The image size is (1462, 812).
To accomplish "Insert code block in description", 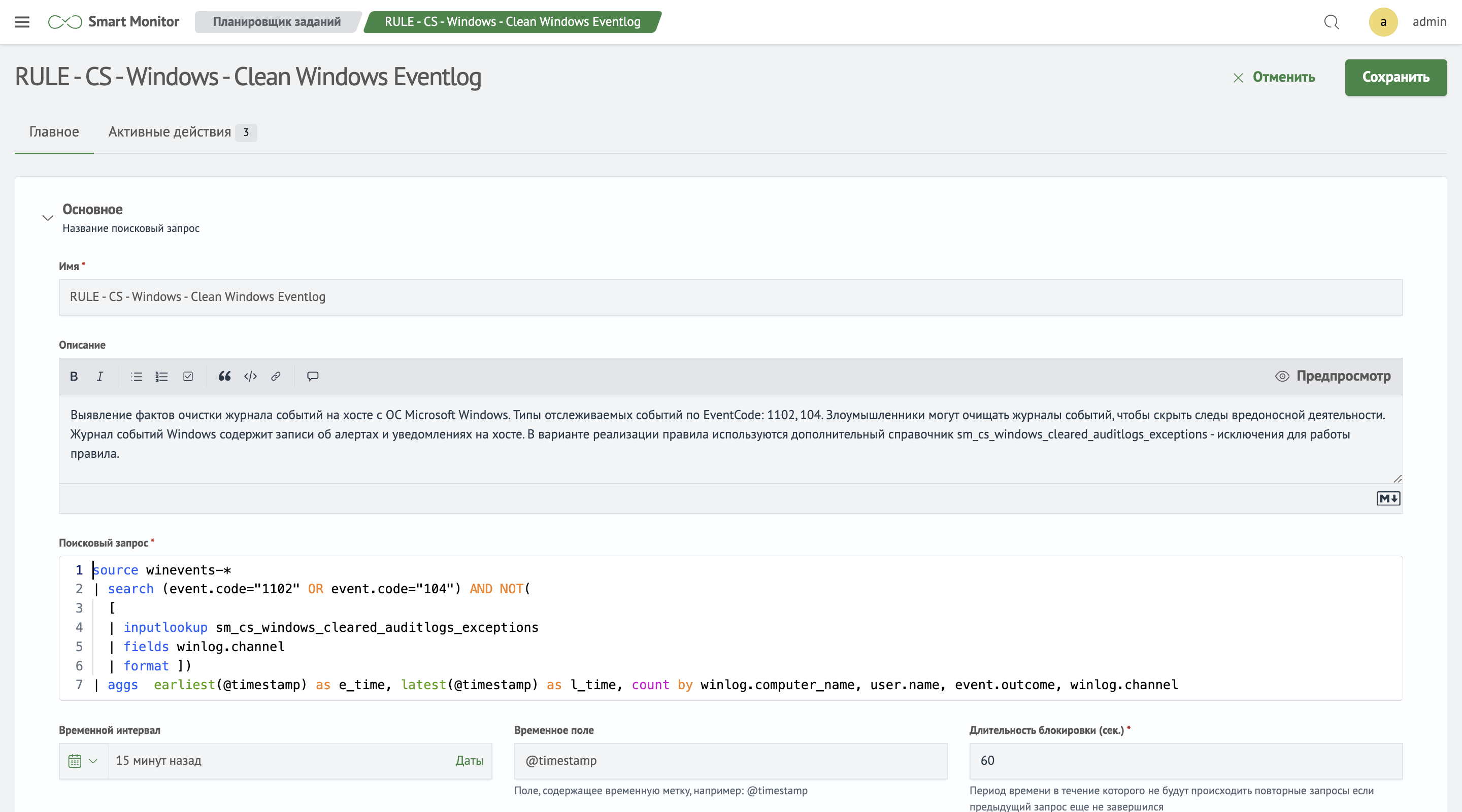I will click(250, 376).
